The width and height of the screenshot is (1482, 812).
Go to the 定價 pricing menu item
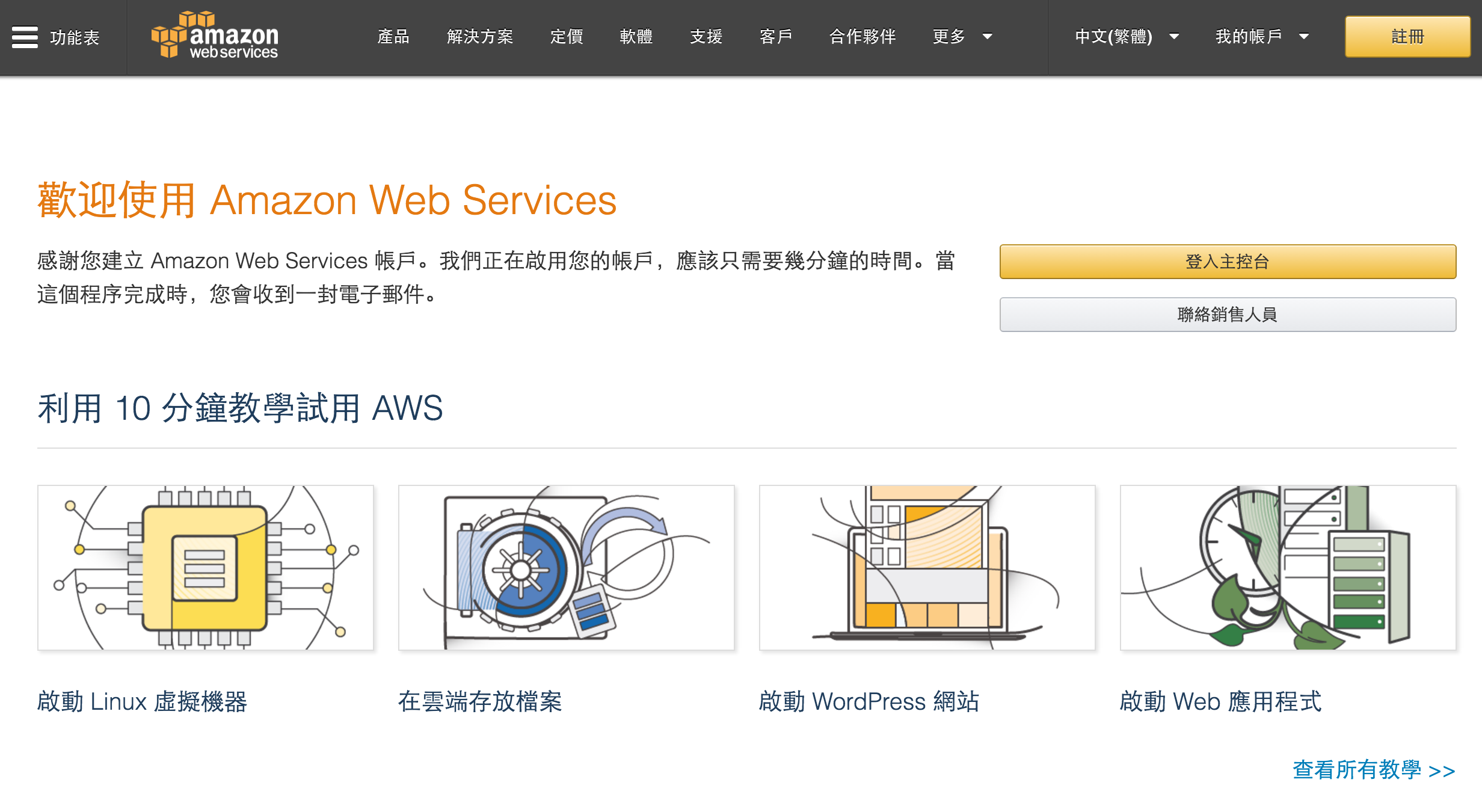tap(567, 37)
